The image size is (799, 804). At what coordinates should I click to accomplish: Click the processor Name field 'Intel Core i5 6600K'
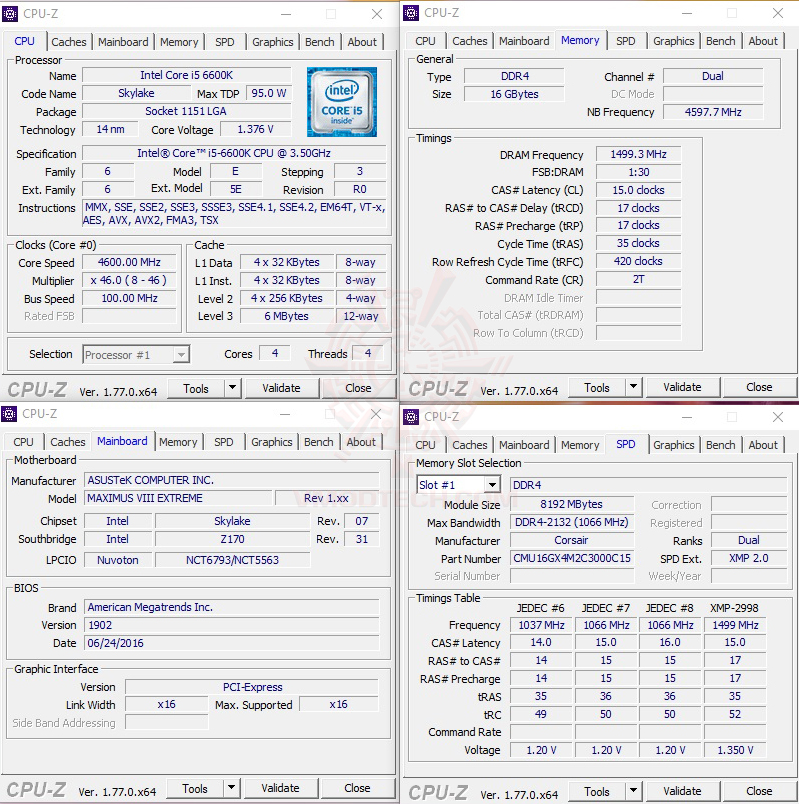[x=187, y=75]
